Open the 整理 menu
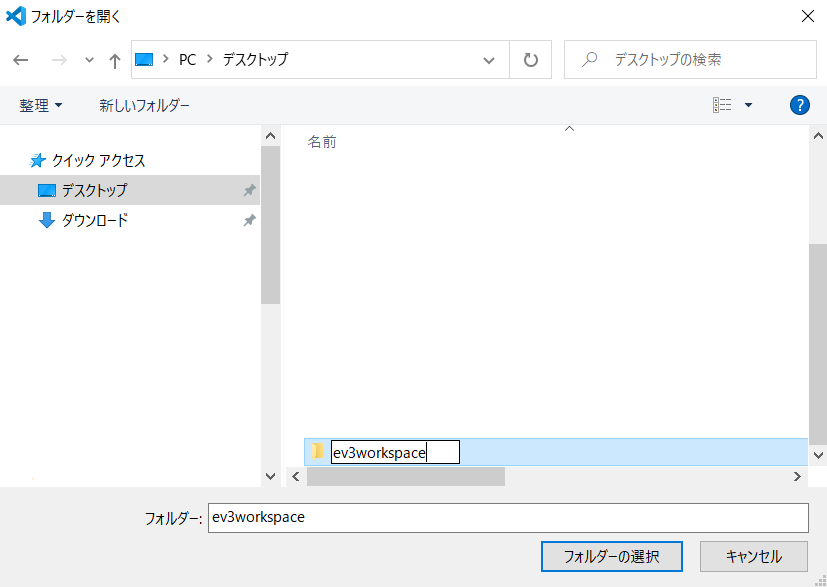 (41, 105)
